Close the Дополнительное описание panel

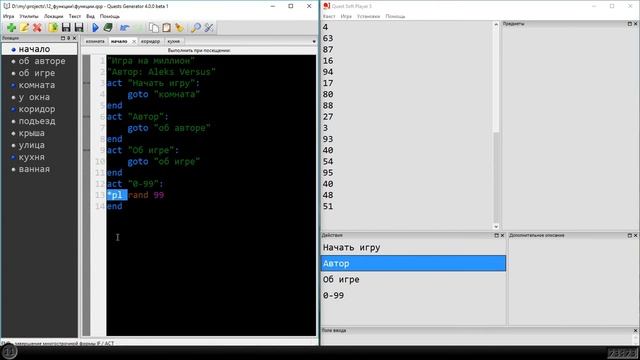click(x=635, y=236)
